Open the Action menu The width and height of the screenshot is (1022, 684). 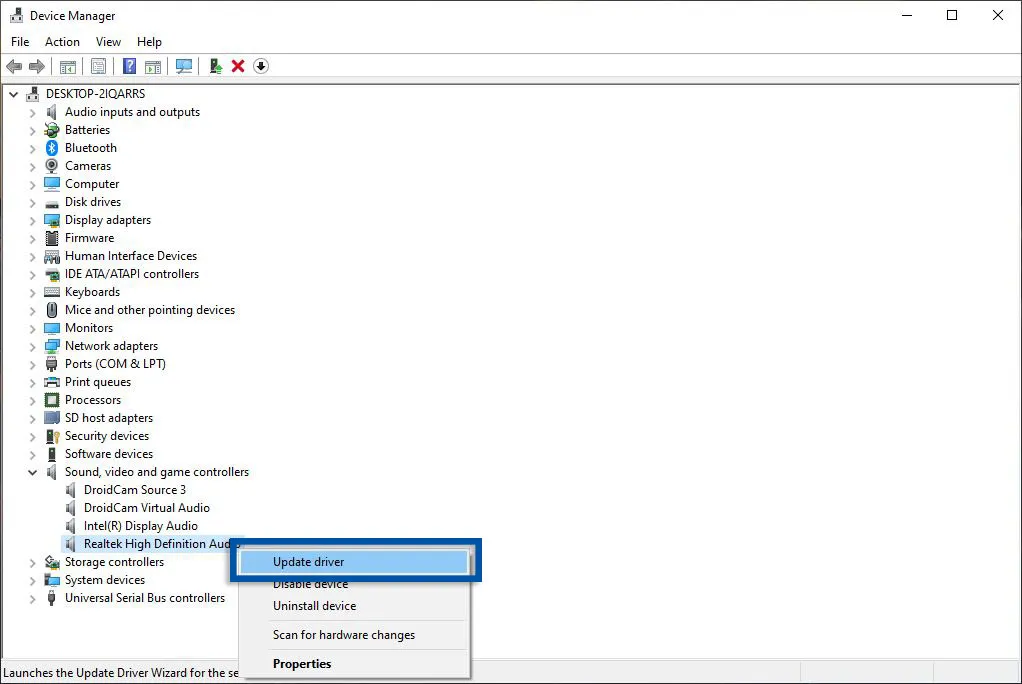(x=62, y=42)
